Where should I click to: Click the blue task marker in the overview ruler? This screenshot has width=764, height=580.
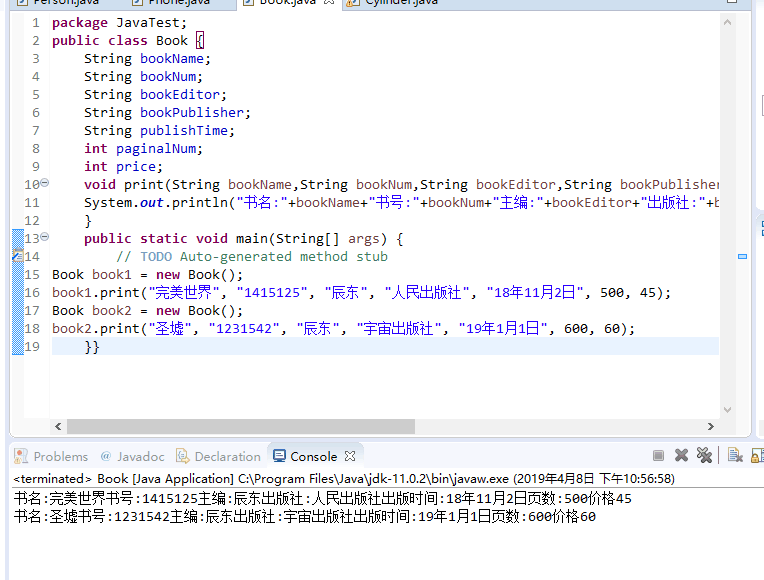point(742,256)
